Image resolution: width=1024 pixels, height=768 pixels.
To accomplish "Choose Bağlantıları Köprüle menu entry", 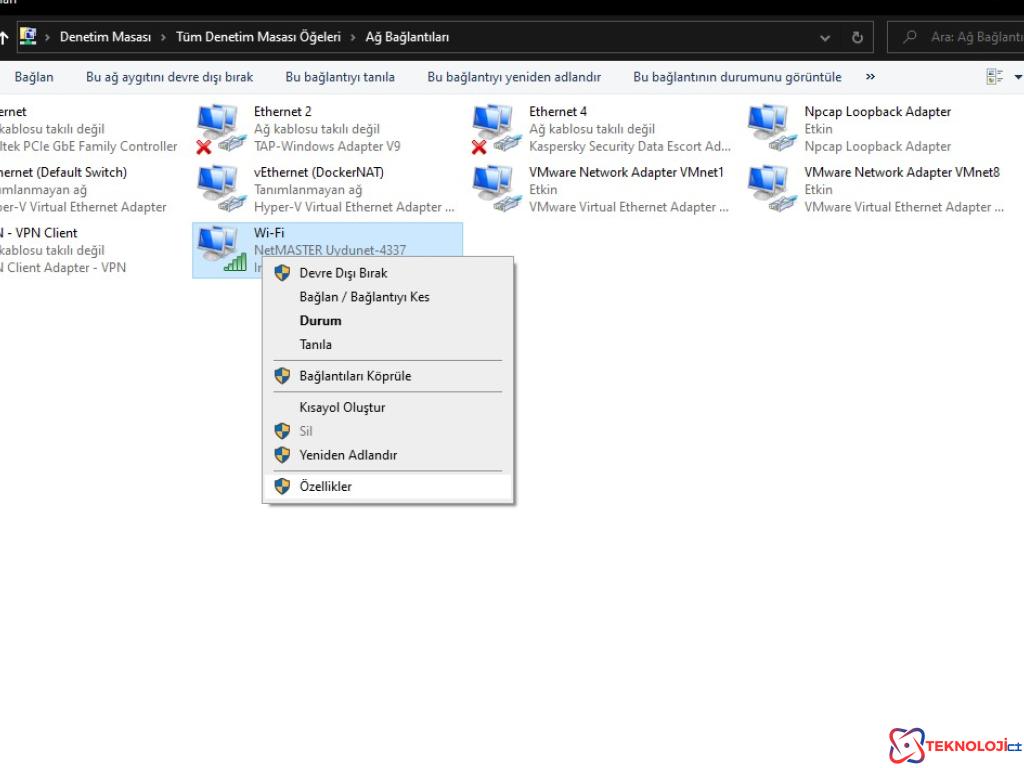I will [355, 376].
